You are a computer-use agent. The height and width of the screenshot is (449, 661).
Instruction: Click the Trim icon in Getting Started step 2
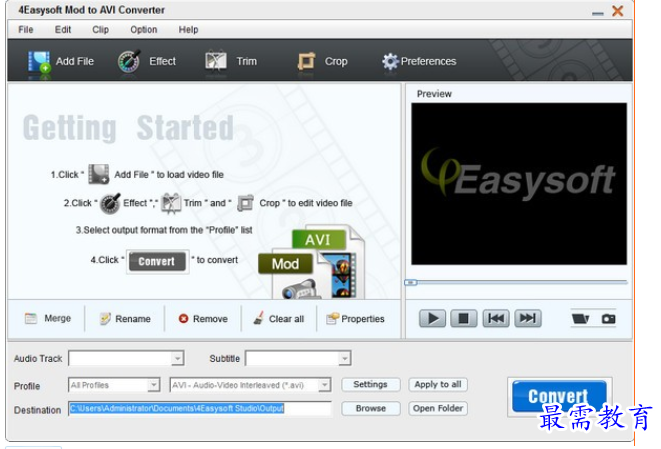pos(171,203)
